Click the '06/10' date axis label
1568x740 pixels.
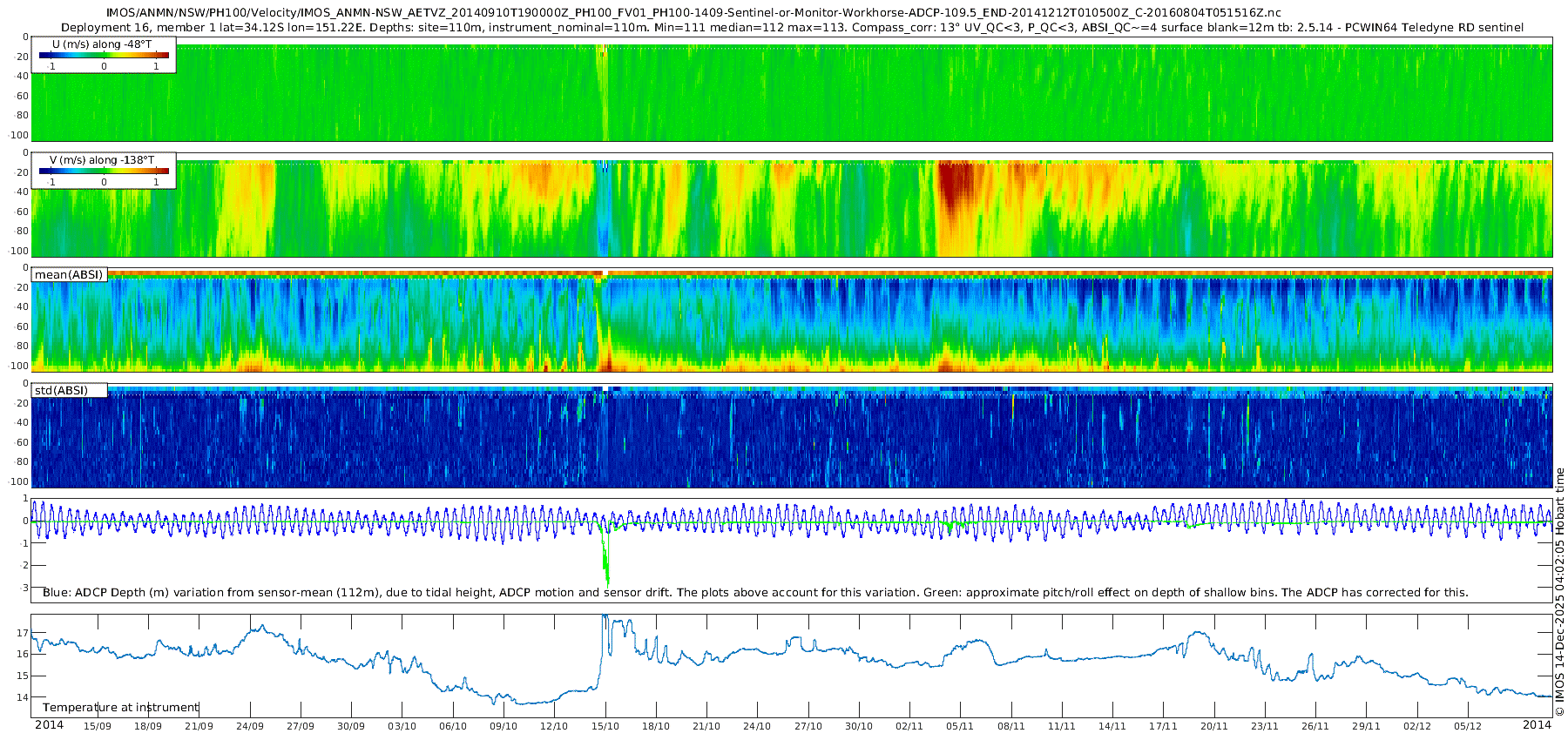click(x=453, y=726)
